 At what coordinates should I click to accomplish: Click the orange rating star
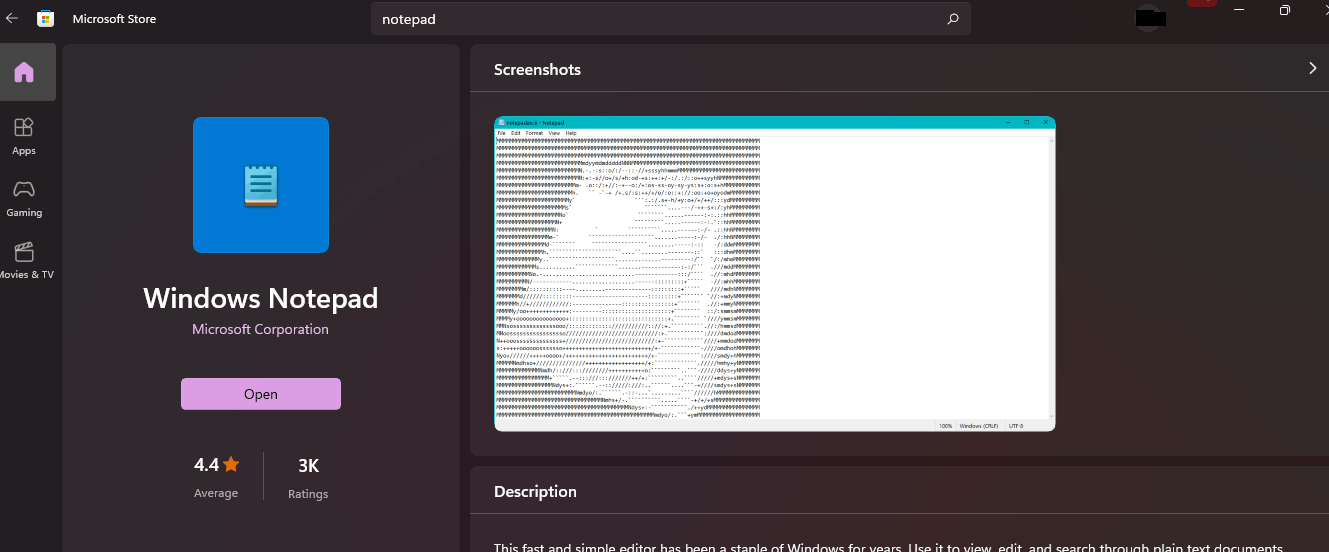231,464
